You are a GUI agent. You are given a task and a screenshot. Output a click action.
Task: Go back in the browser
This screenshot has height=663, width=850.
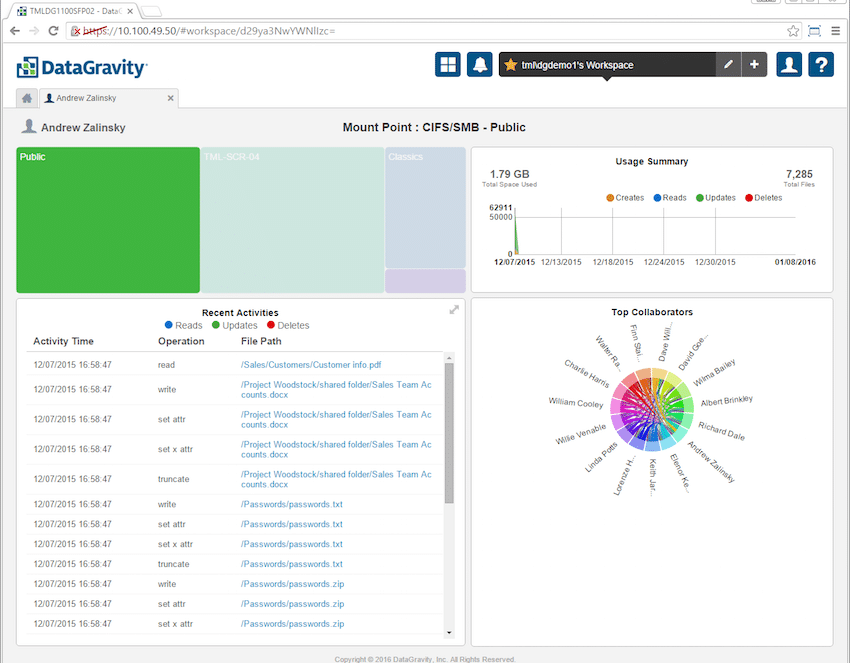tap(15, 31)
